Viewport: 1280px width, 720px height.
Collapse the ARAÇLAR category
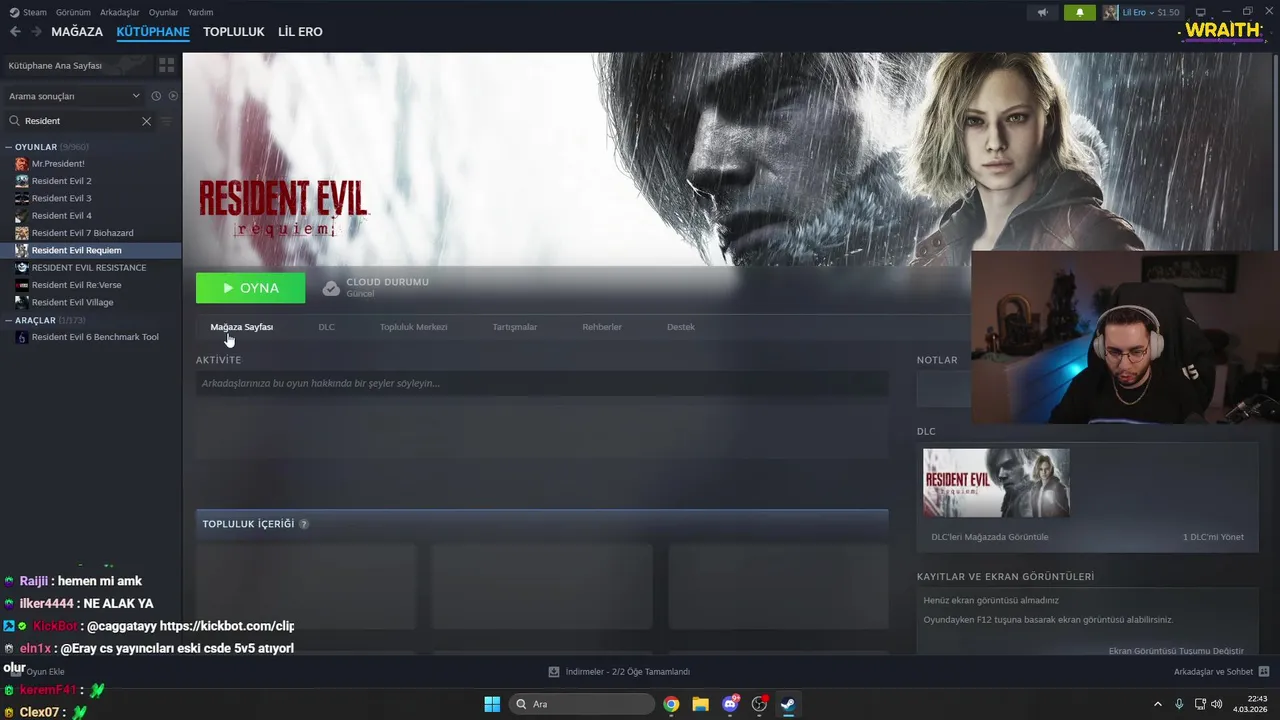[9, 320]
